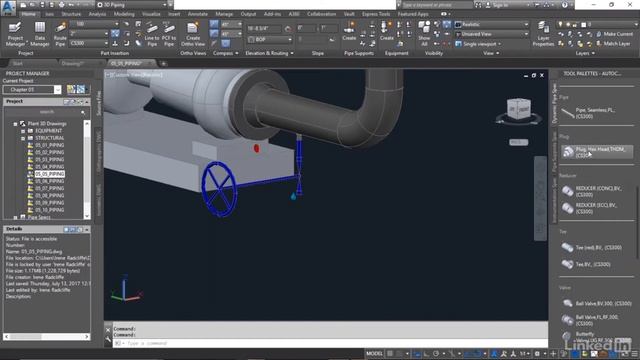The height and width of the screenshot is (360, 640).
Task: Click Create in Pipe Supports panel
Action: click(349, 31)
